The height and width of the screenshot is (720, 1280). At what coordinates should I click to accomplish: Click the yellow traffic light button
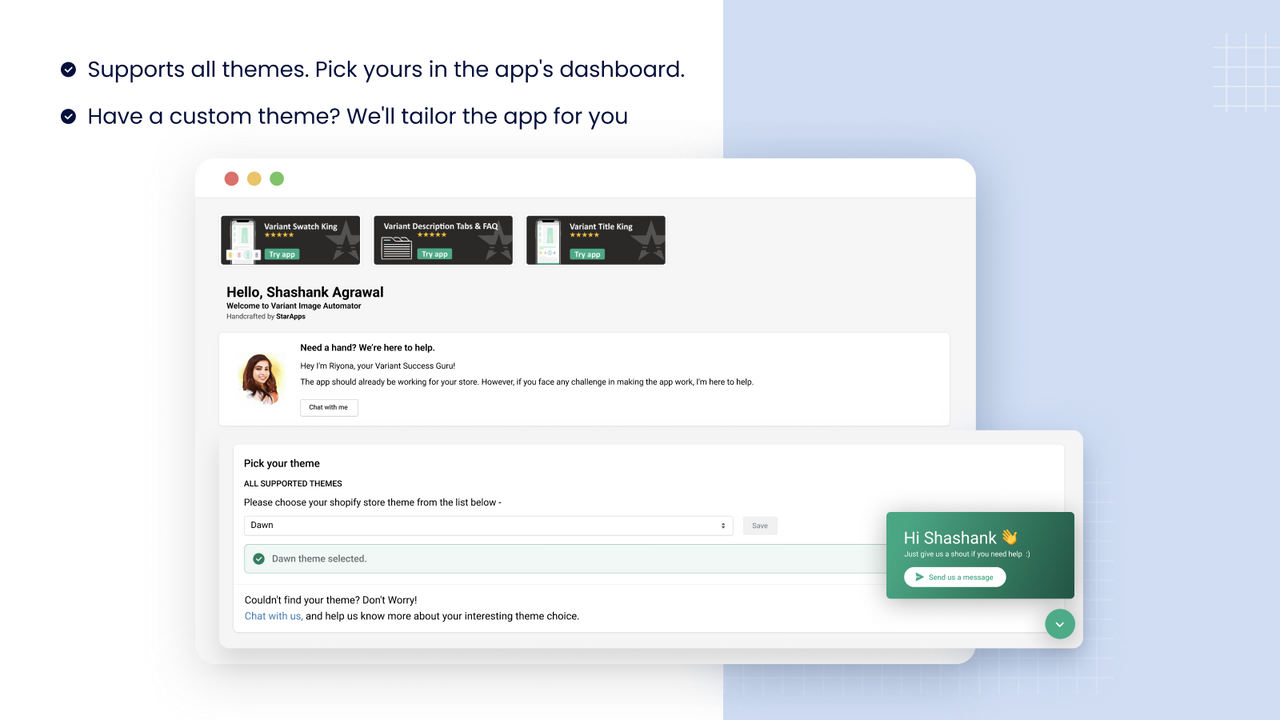254,178
